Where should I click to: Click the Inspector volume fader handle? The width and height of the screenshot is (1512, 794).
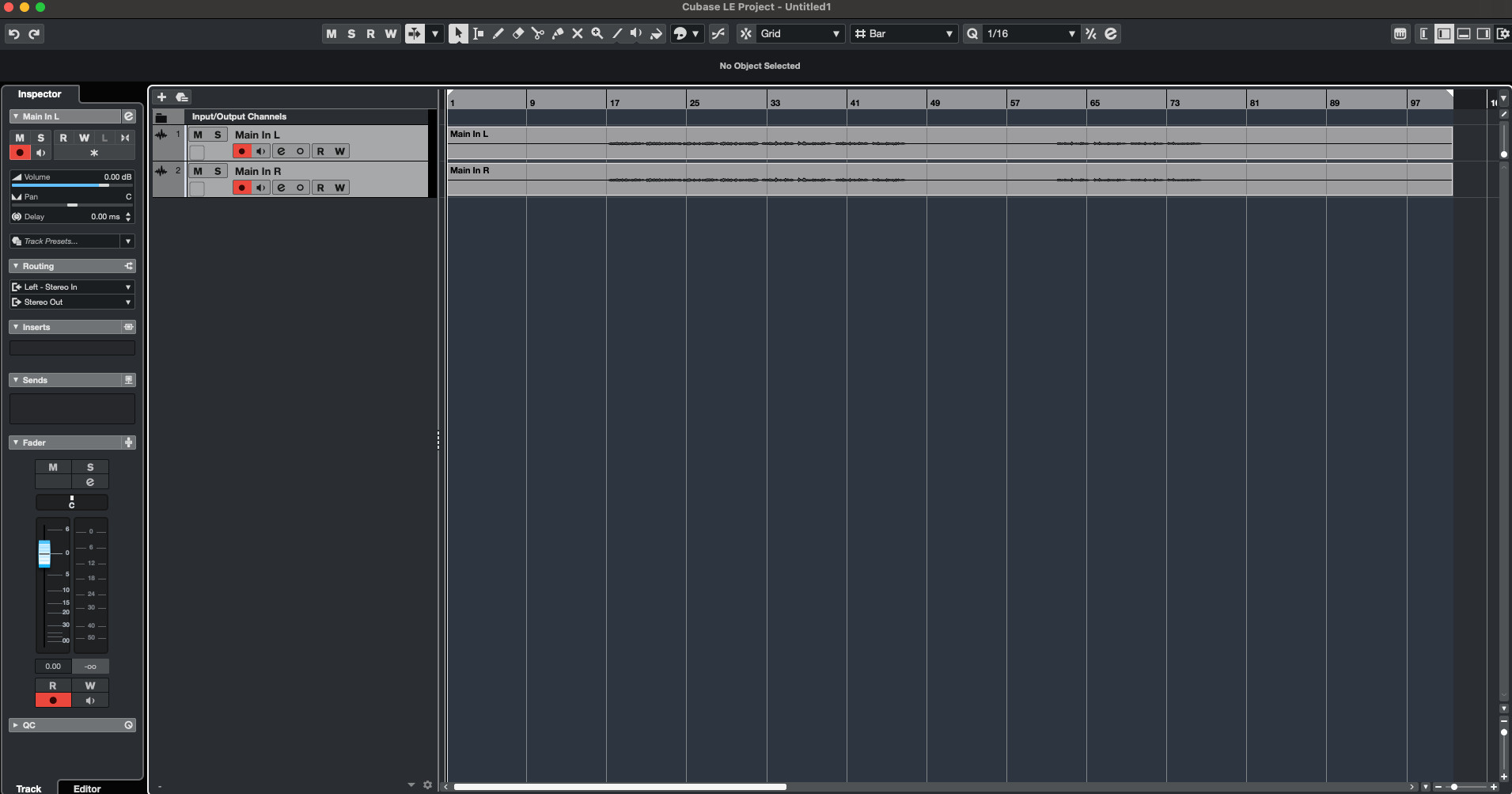(x=44, y=553)
